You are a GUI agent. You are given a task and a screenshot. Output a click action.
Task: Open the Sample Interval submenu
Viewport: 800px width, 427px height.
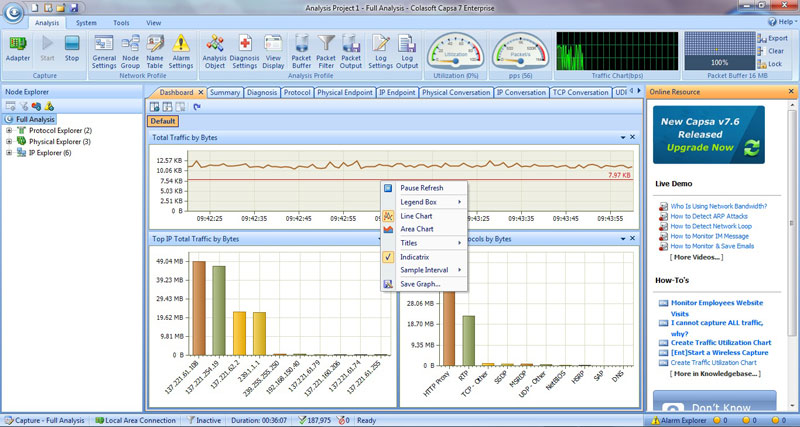[x=424, y=270]
